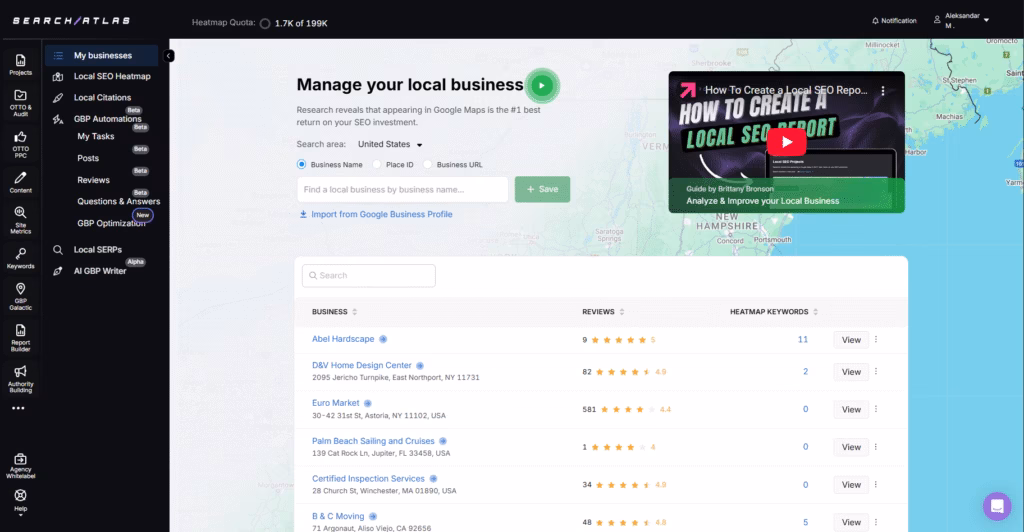Viewport: 1024px width, 532px height.
Task: Play the green tutorial video button
Action: 541,86
